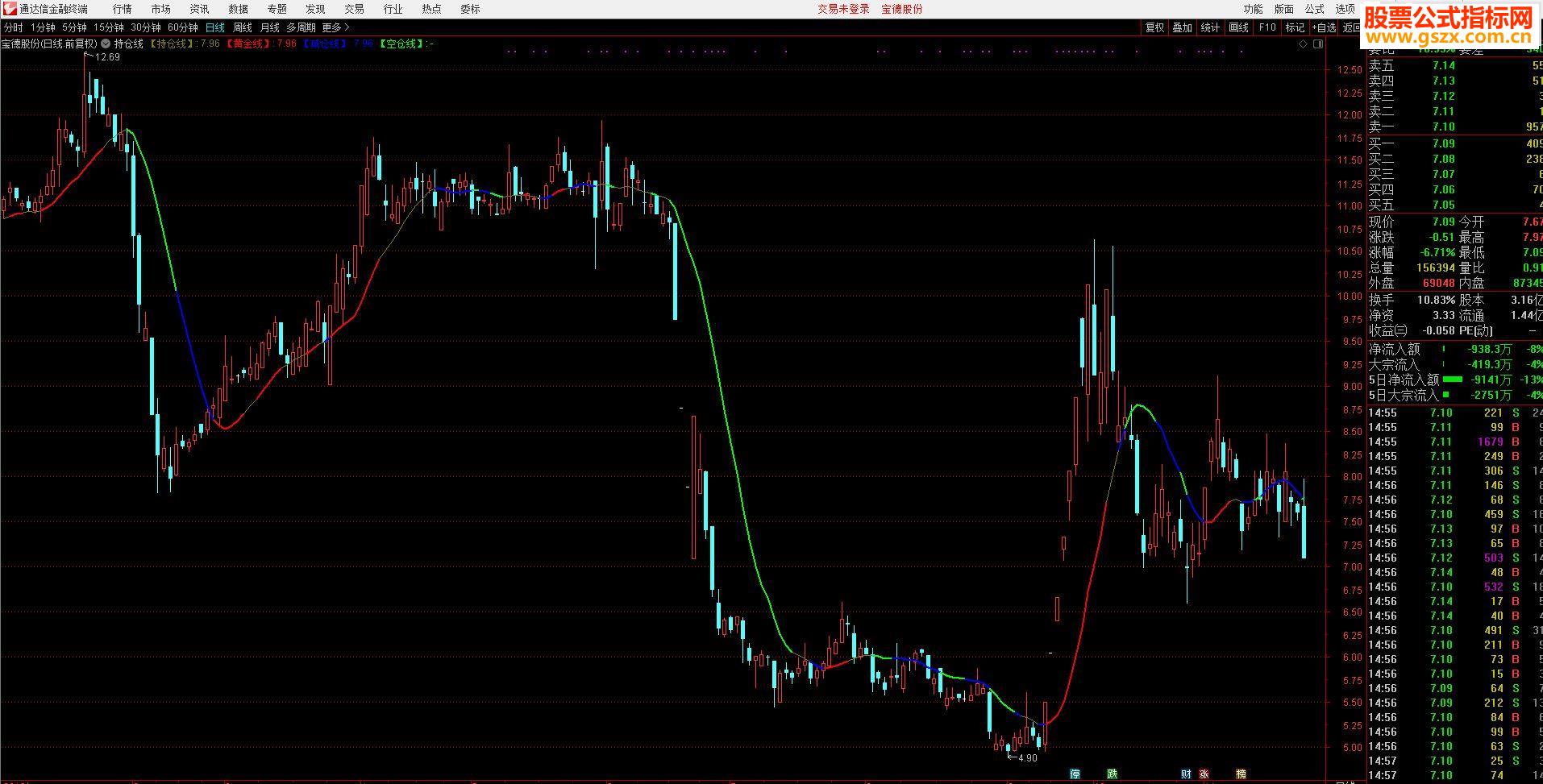Open the 热点 menu

click(x=432, y=9)
